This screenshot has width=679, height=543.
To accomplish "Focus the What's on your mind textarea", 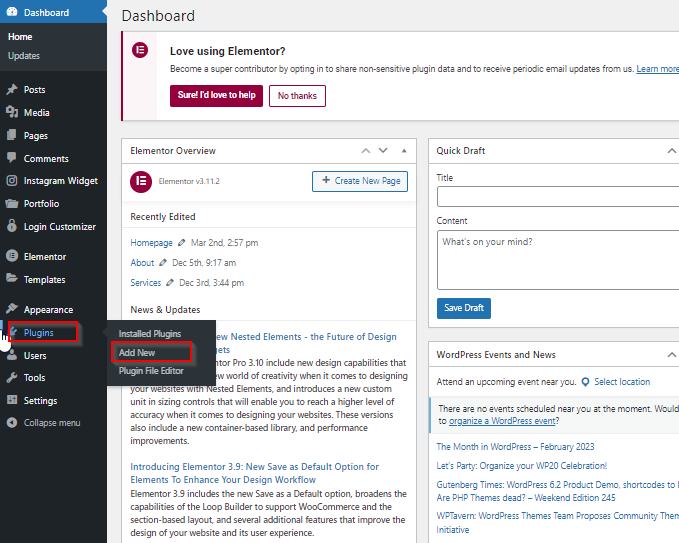I will 558,260.
